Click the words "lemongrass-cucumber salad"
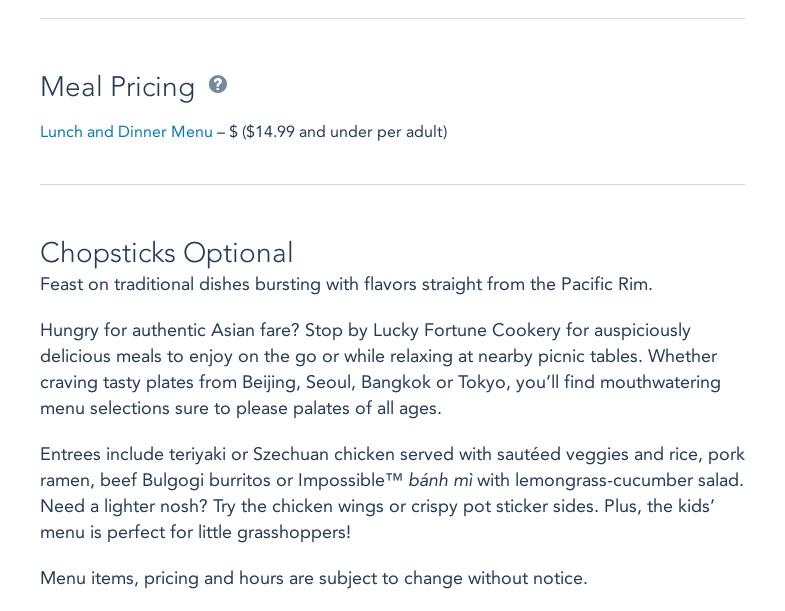The height and width of the screenshot is (611, 785). 629,480
